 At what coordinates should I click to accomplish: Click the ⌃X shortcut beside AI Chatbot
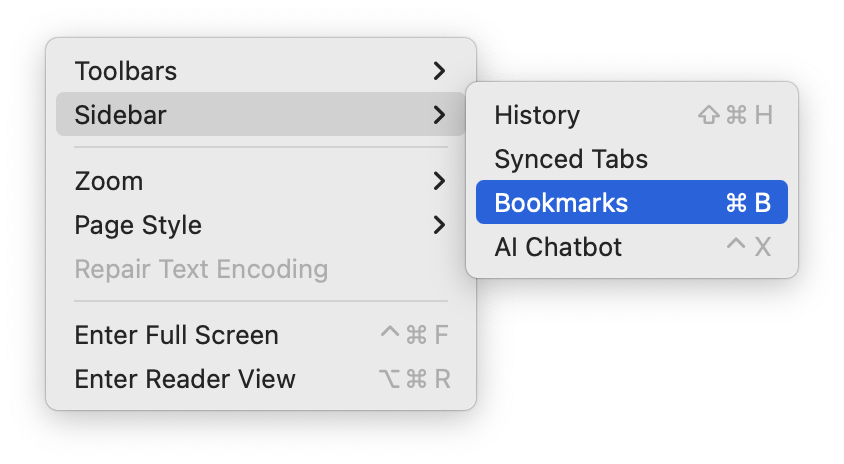(749, 247)
